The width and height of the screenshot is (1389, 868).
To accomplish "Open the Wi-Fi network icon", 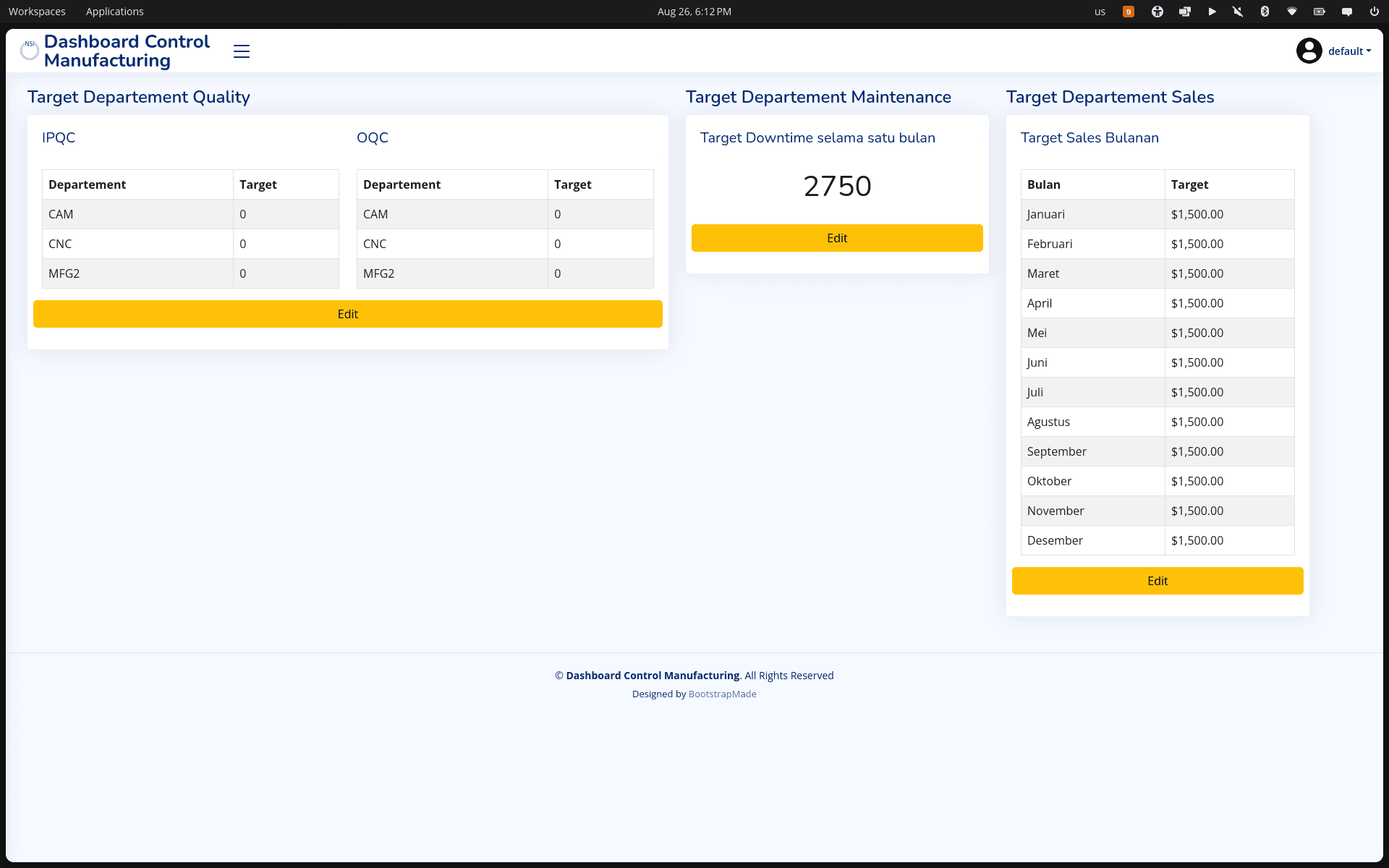I will coord(1292,12).
